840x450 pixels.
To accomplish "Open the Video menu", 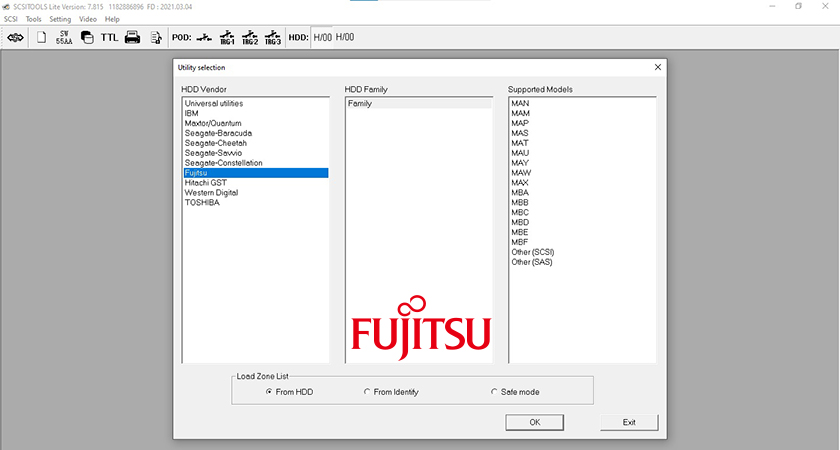I will point(88,19).
